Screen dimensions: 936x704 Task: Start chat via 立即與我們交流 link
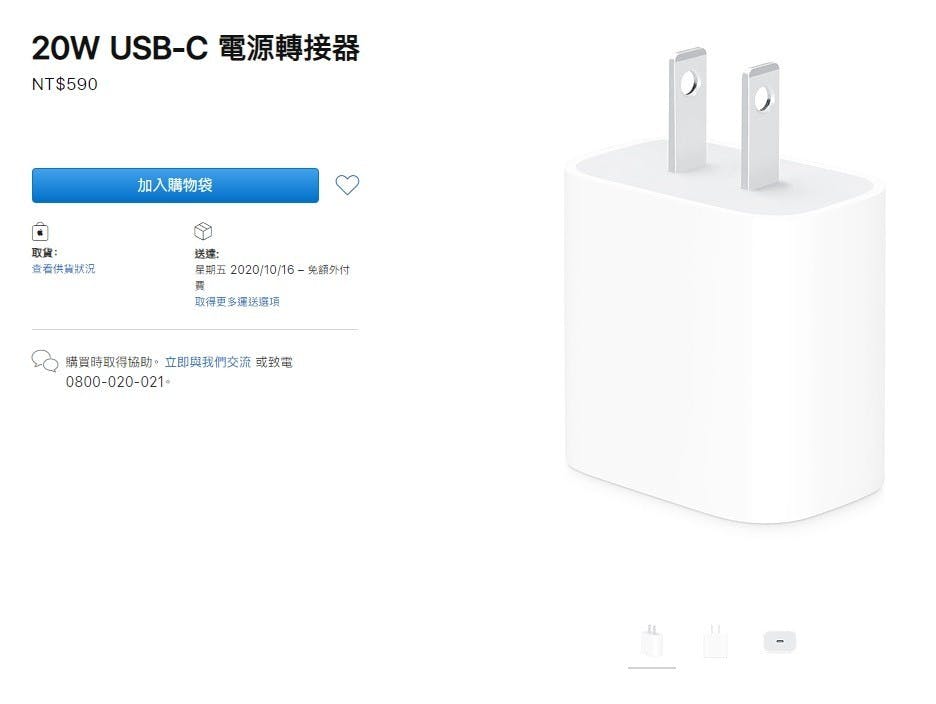tap(208, 362)
